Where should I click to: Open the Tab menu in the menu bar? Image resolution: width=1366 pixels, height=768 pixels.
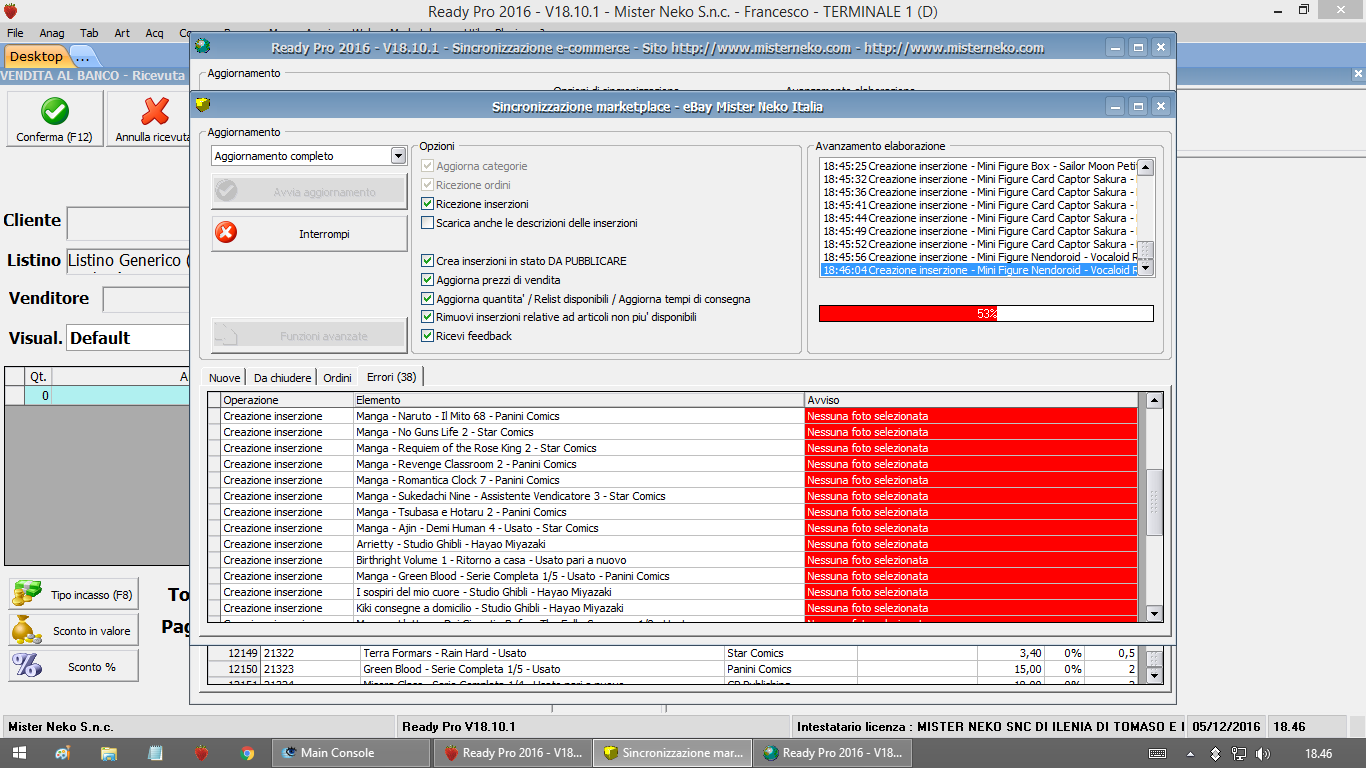[x=89, y=33]
